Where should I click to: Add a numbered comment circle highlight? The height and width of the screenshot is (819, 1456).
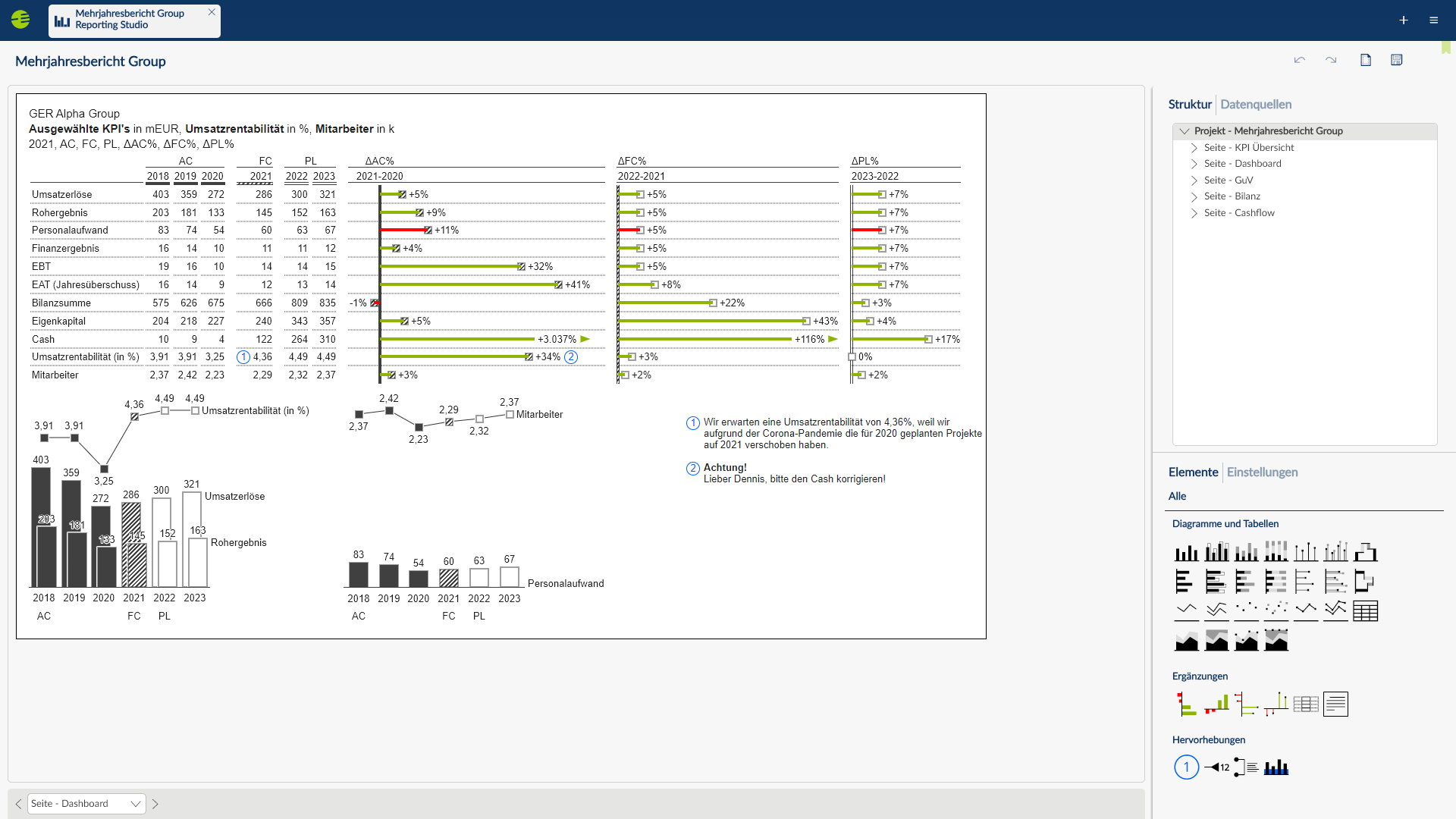pos(1186,767)
